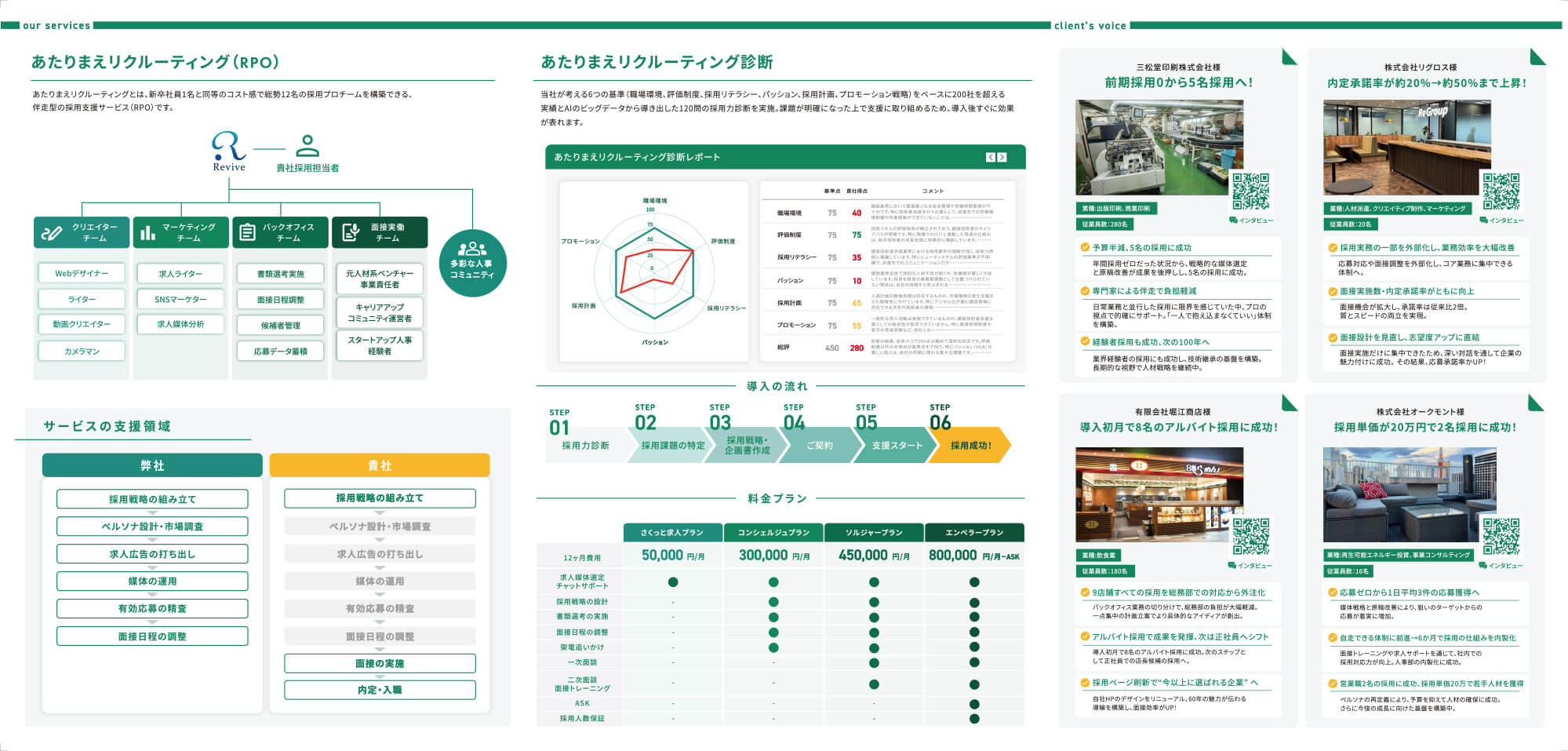Image resolution: width=1568 pixels, height=751 pixels.
Task: Open インタビュー link for 株式会社リグロス
Action: pyautogui.click(x=1501, y=221)
